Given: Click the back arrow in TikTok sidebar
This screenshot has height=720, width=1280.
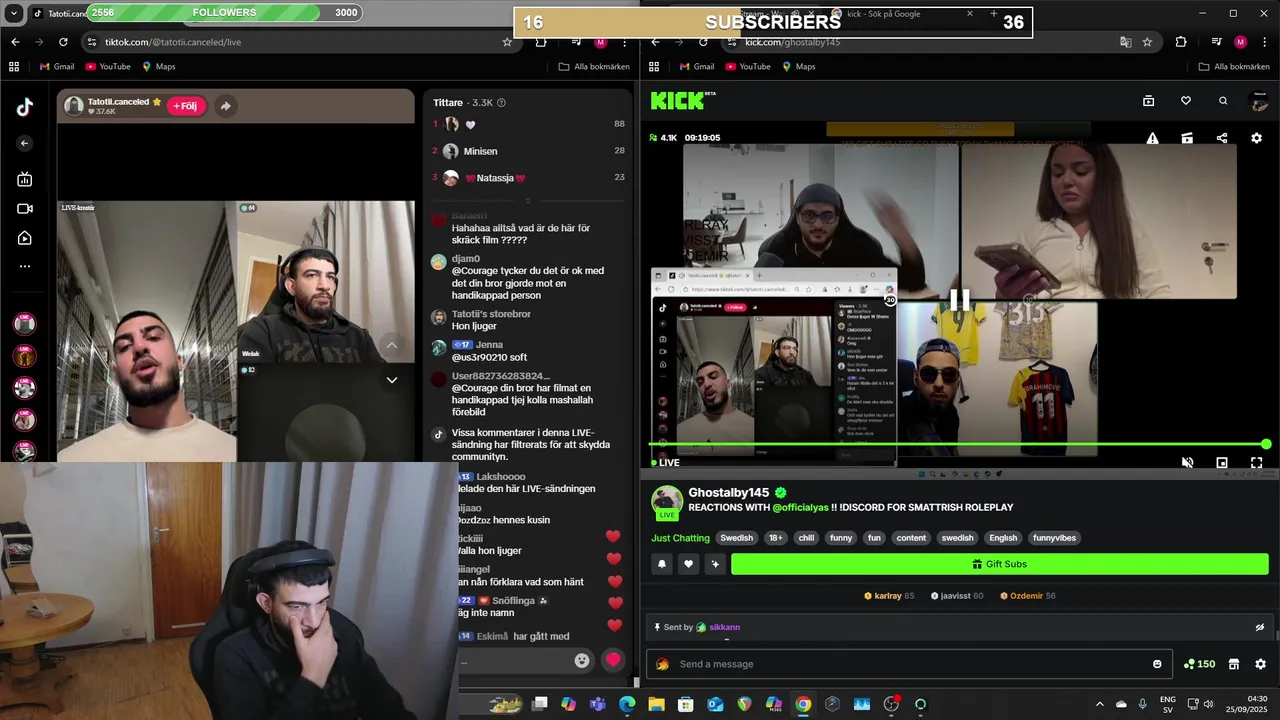Looking at the screenshot, I should pyautogui.click(x=25, y=143).
